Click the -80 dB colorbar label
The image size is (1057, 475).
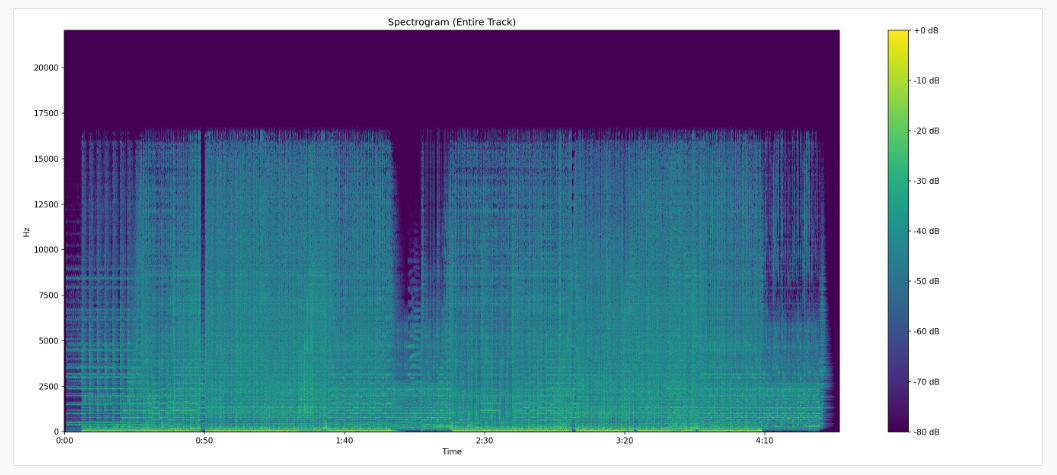(926, 431)
